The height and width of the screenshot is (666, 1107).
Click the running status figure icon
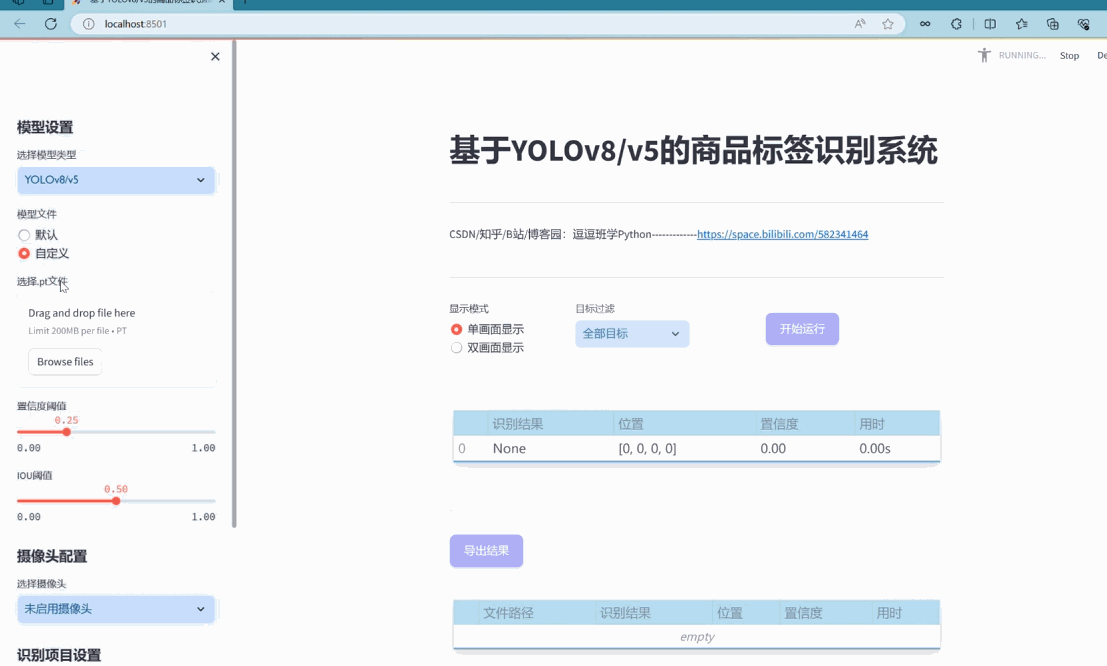coord(984,55)
